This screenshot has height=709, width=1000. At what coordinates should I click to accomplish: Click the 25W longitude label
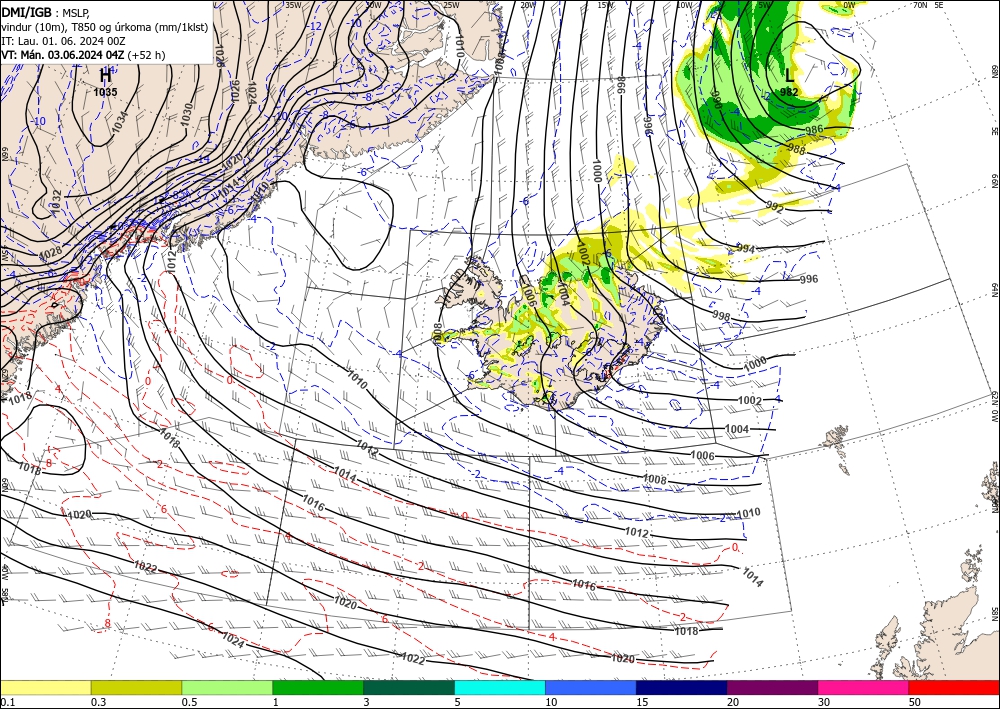[451, 5]
